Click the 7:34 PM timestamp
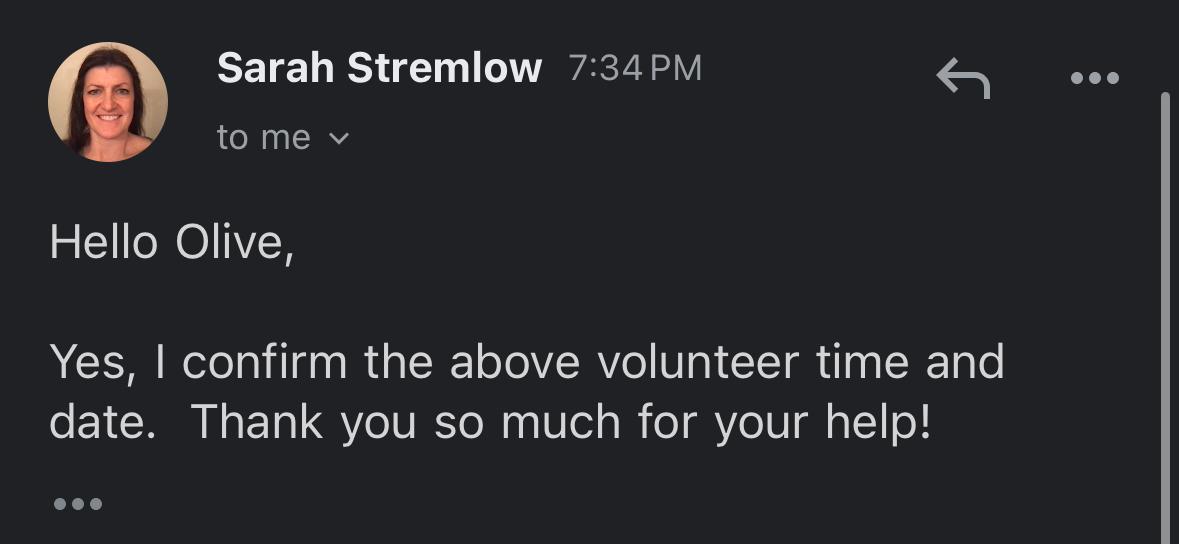 [635, 68]
